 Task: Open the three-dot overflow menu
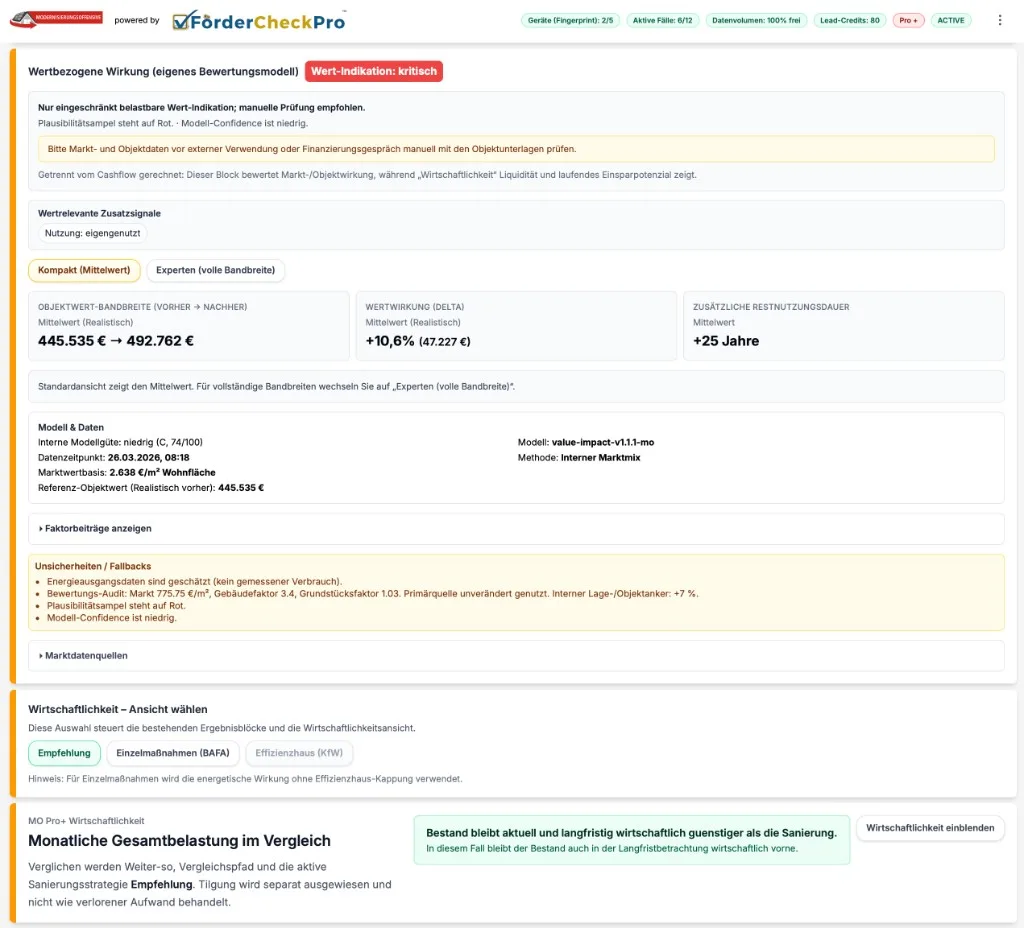(x=999, y=20)
